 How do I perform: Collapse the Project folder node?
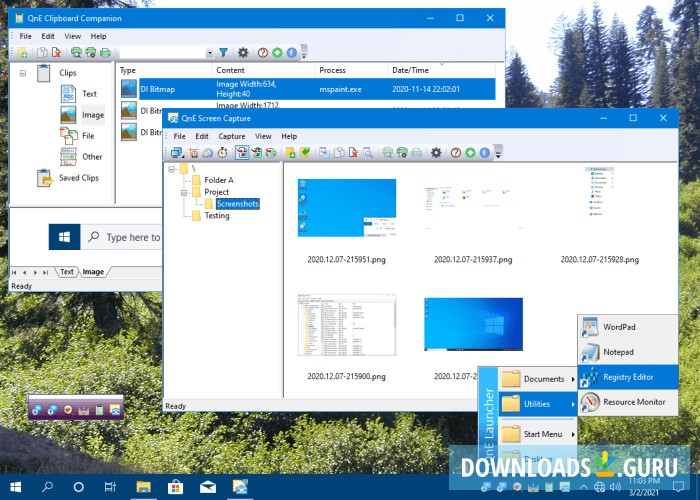[184, 192]
